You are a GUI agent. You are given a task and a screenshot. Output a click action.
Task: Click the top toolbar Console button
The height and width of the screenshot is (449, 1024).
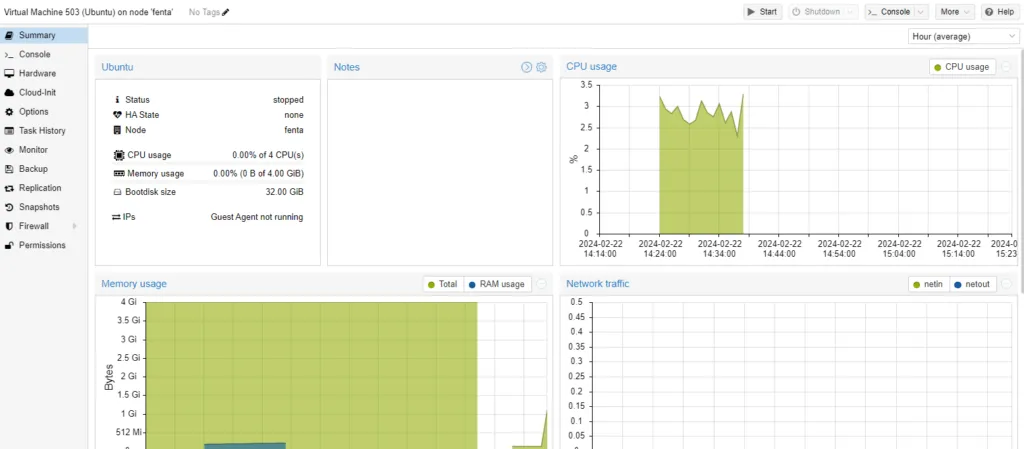click(889, 12)
